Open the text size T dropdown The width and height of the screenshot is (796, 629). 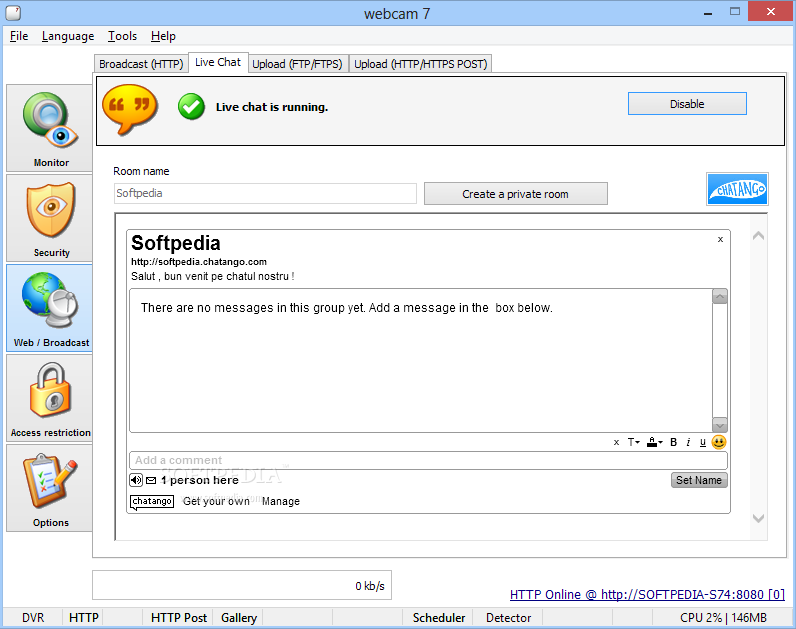(634, 442)
